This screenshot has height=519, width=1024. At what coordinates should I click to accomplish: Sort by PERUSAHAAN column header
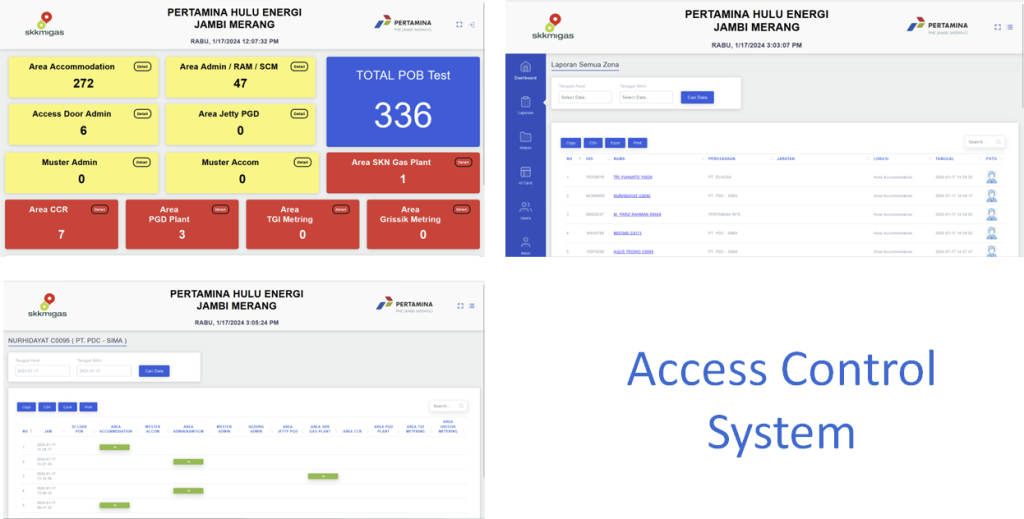[x=722, y=159]
